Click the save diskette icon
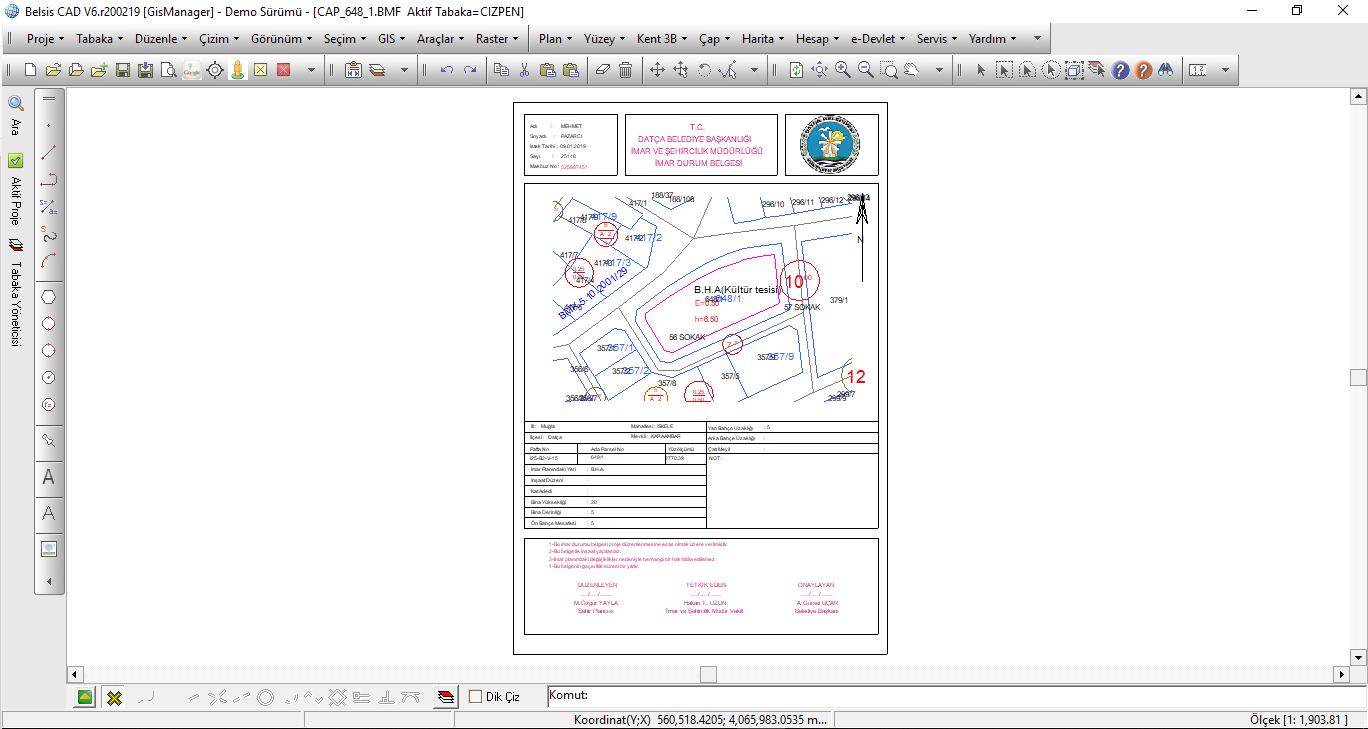 [123, 70]
